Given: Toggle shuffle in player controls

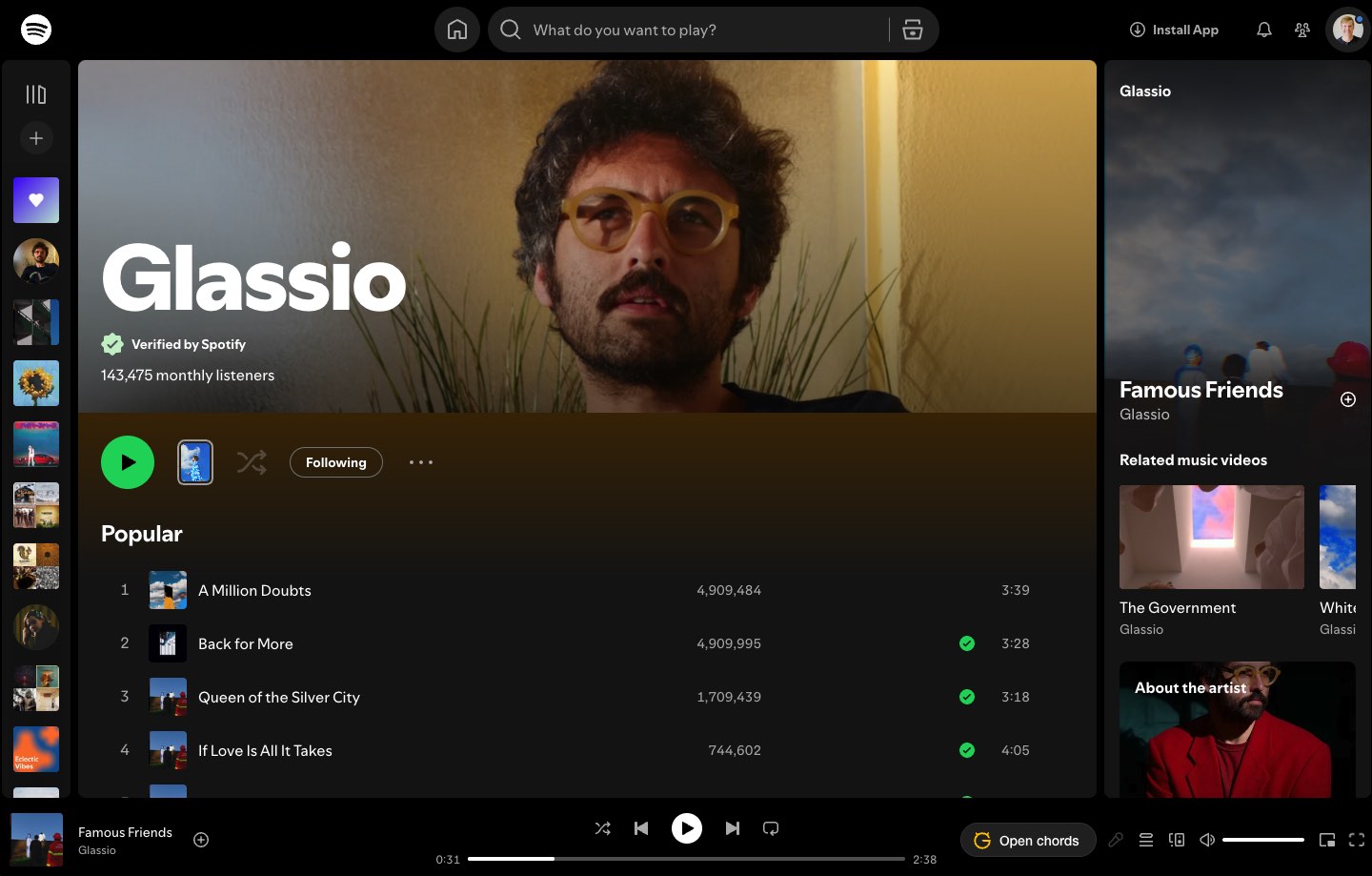Looking at the screenshot, I should [603, 828].
